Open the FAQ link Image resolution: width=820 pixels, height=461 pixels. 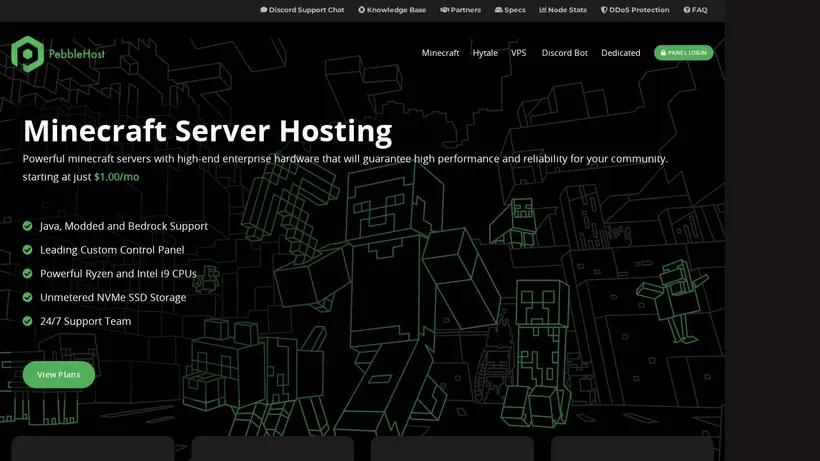pos(696,10)
